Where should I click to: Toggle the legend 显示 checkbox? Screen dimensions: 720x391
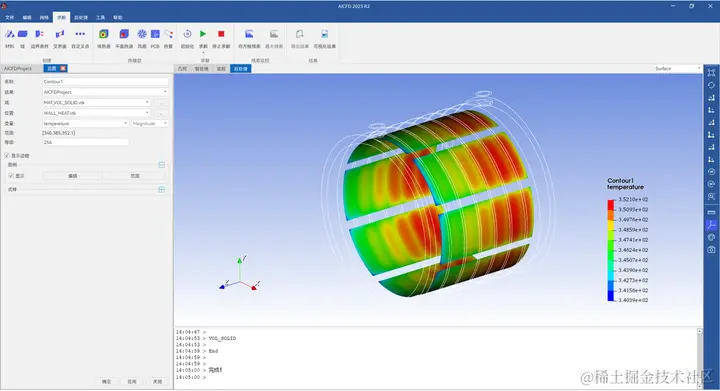(11, 176)
